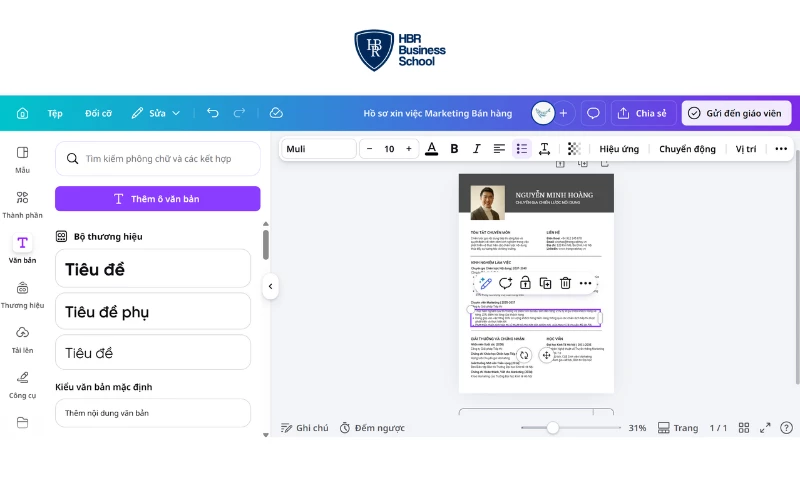Open the text alignment option
The height and width of the screenshot is (500, 800).
click(499, 149)
